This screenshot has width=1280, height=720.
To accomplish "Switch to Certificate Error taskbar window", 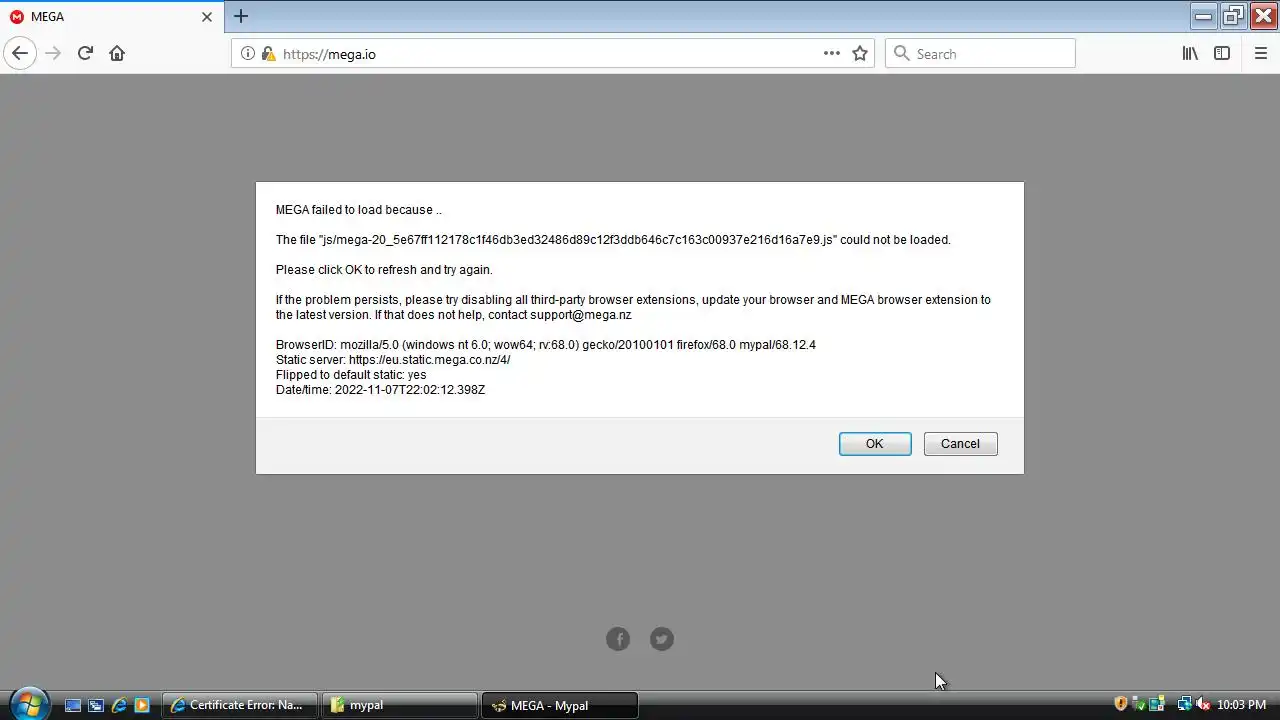I will 240,705.
